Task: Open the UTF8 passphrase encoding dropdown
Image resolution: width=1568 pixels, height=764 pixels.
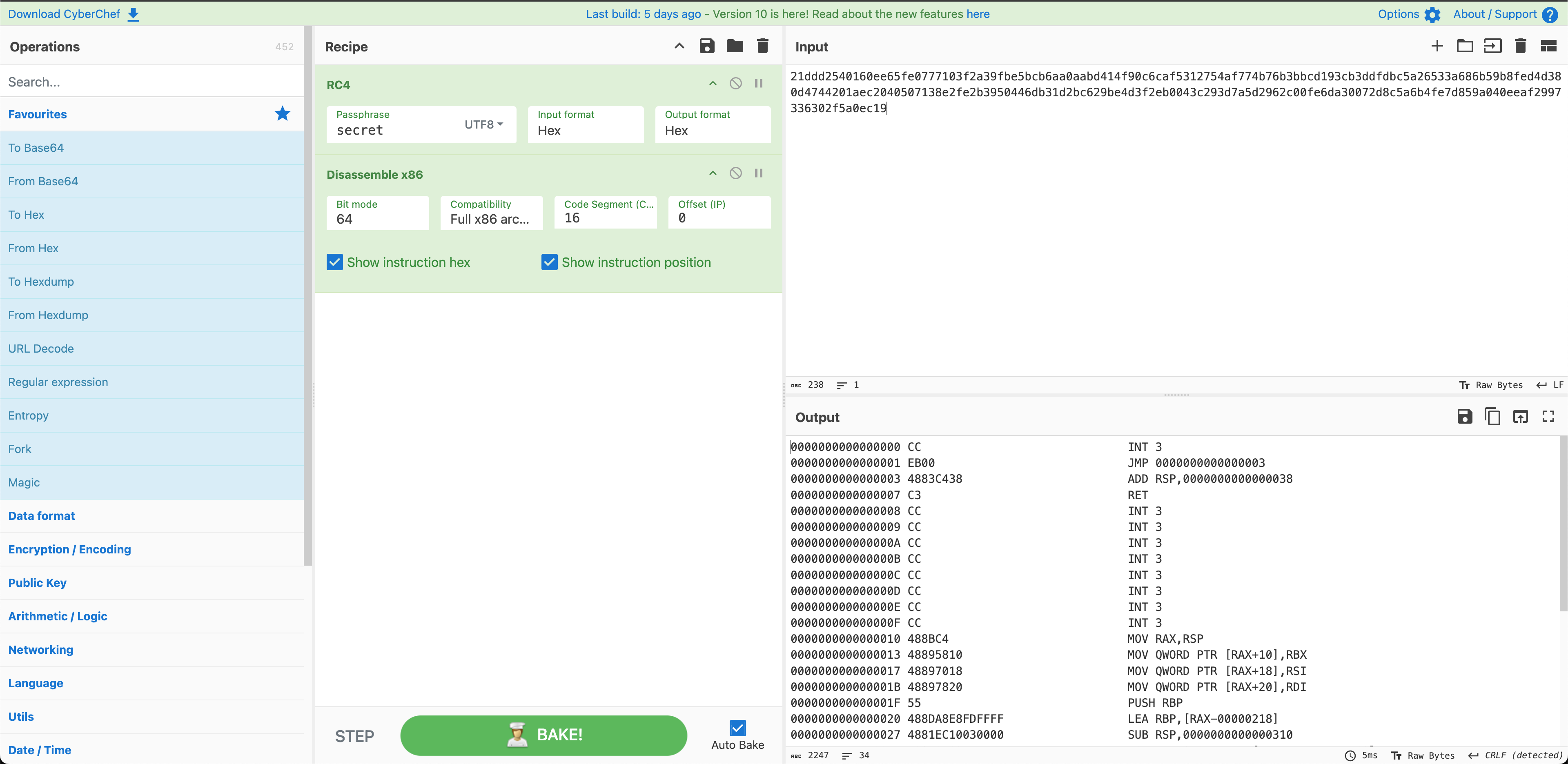Action: tap(484, 125)
